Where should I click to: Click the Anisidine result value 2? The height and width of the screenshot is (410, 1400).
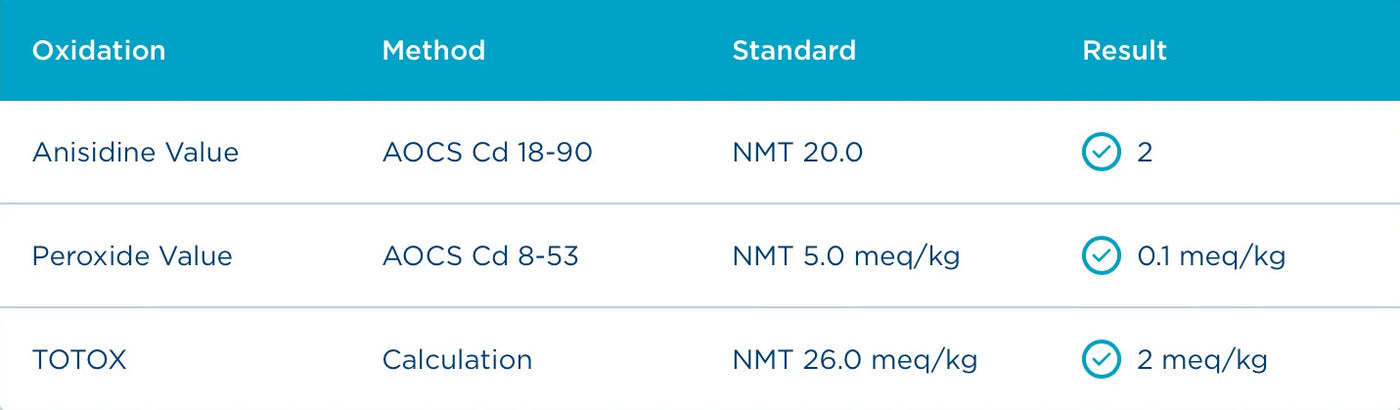[x=1145, y=152]
